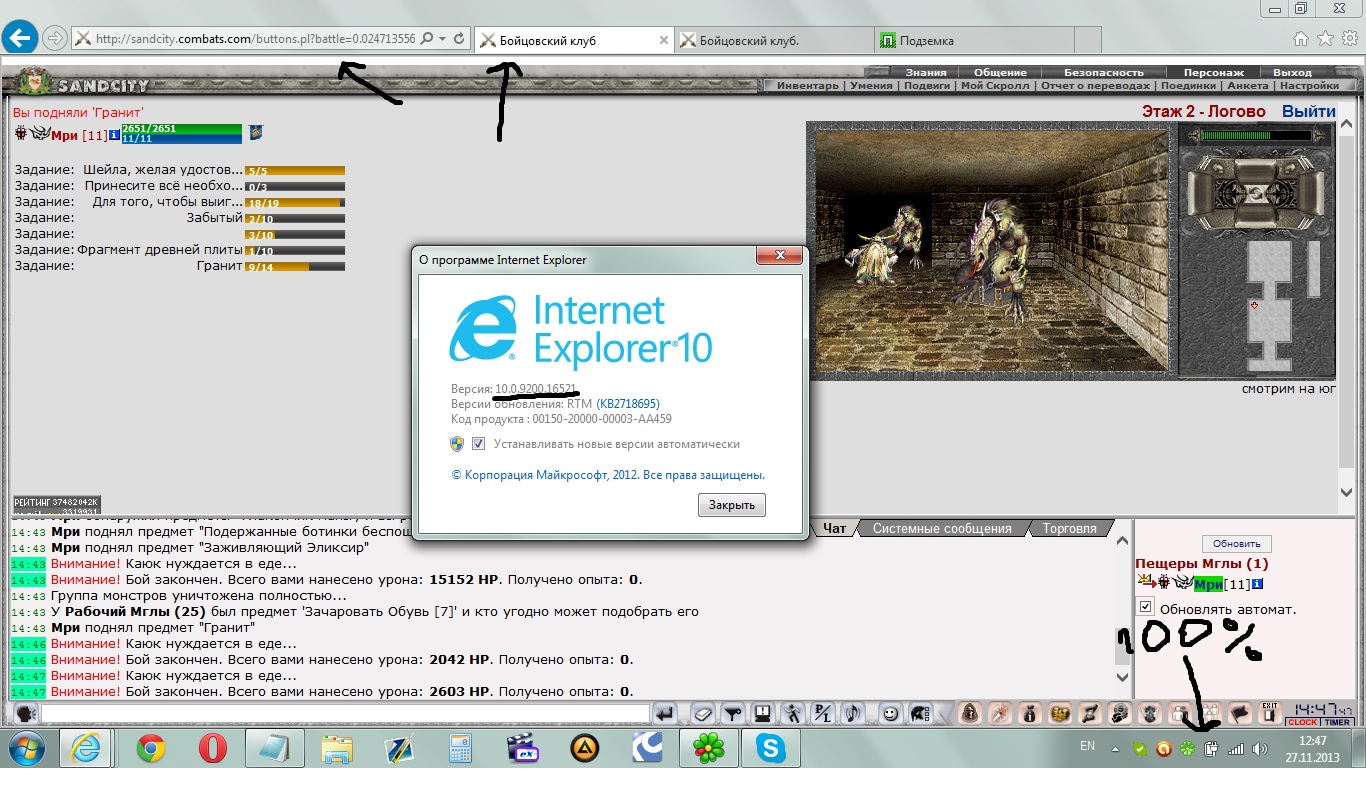
Task: Reload the page with the address bar refresh icon
Action: coord(459,39)
